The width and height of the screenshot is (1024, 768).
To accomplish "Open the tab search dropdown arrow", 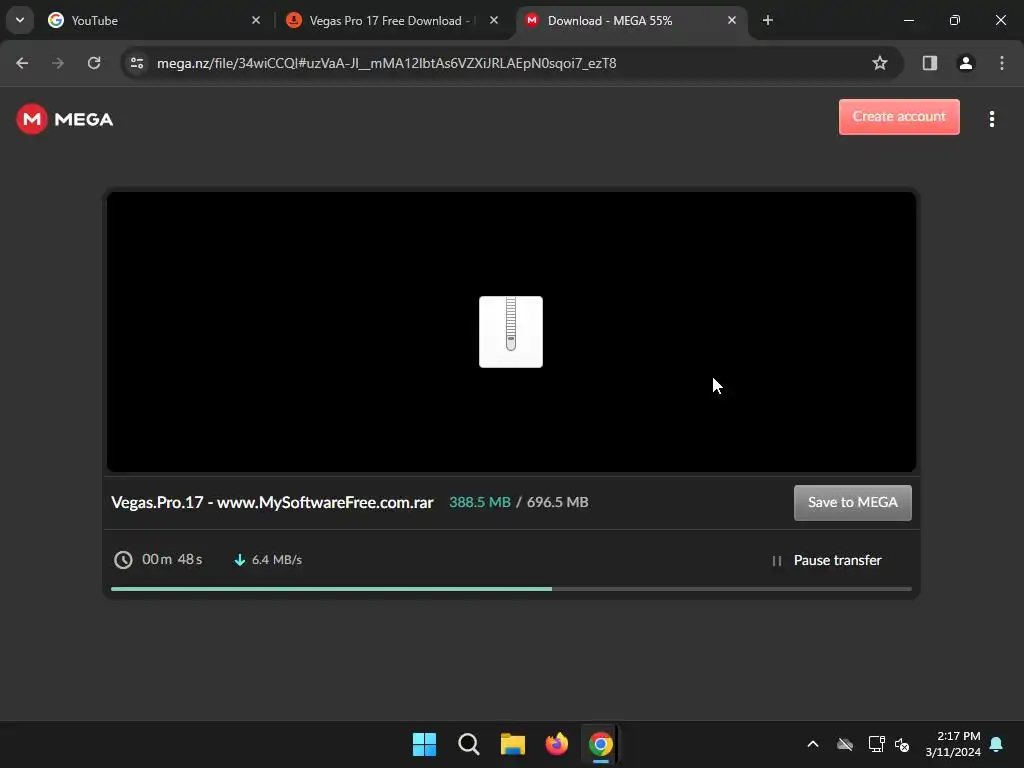I will [x=20, y=20].
